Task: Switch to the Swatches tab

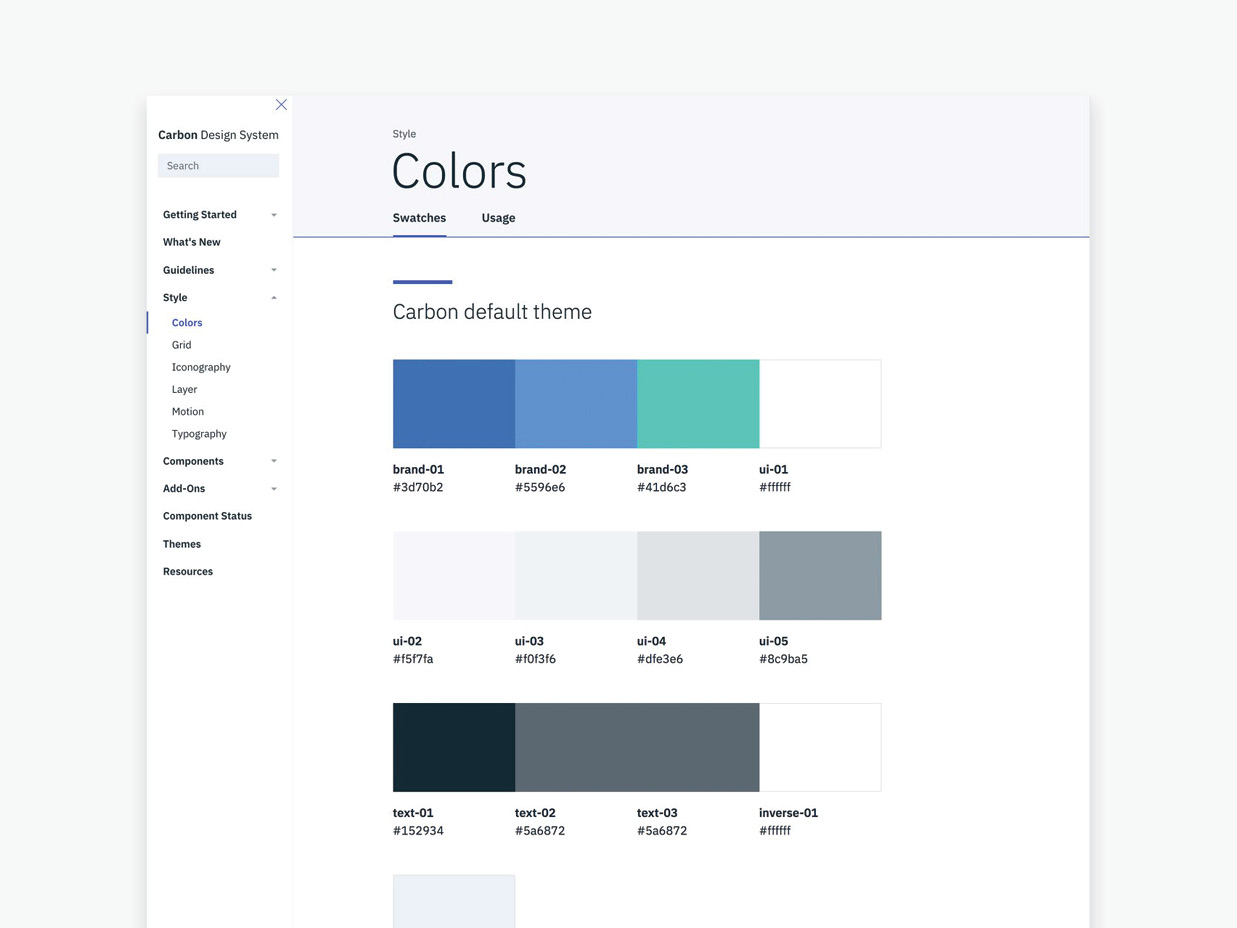Action: tap(419, 218)
